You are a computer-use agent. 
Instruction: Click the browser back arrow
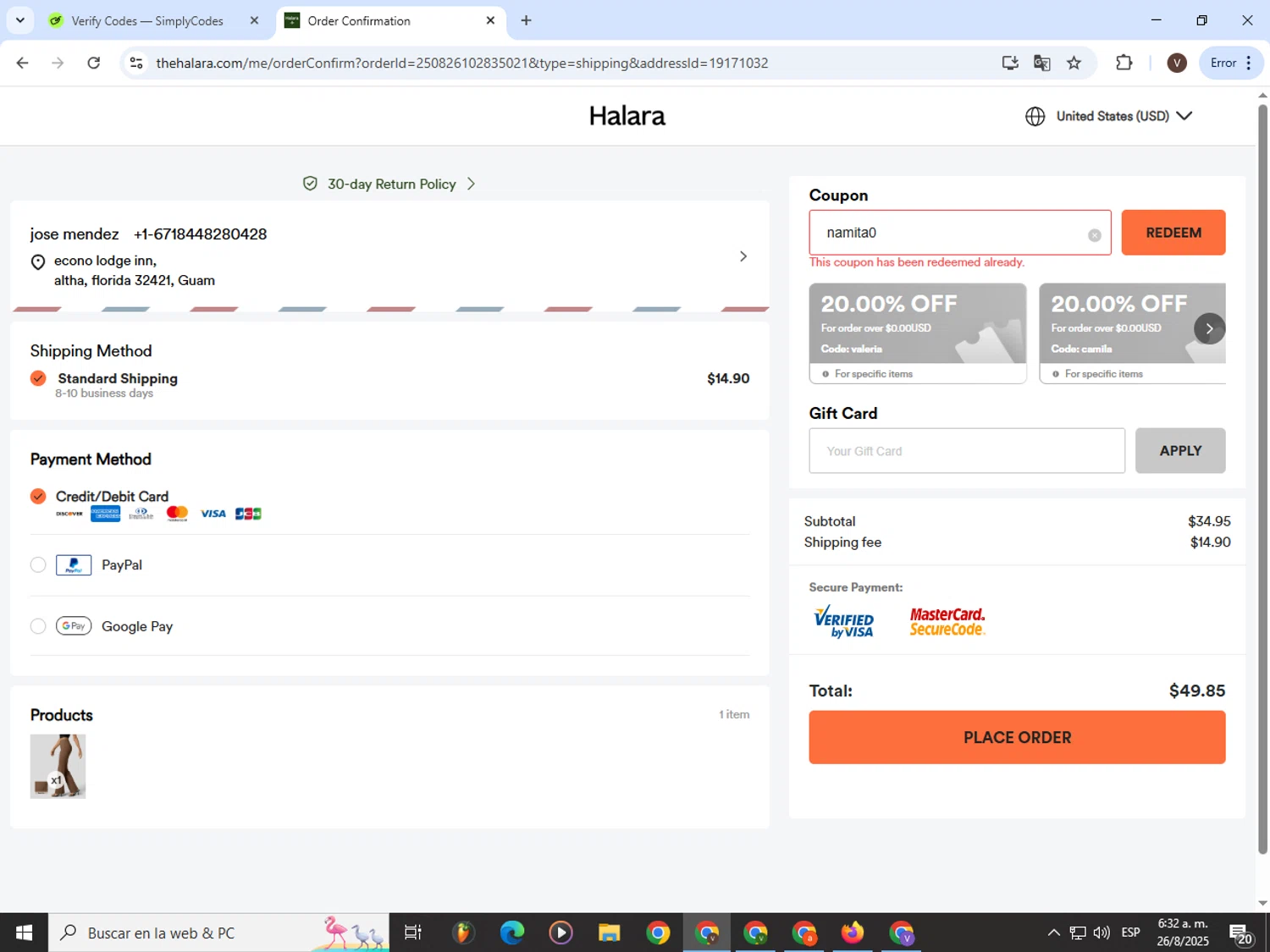click(23, 63)
